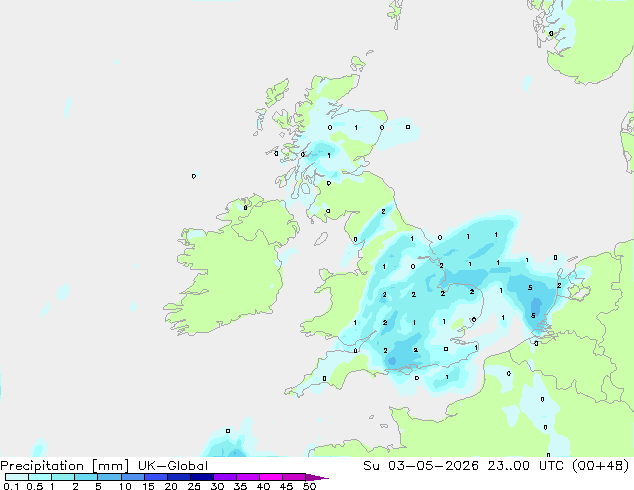Click the 'UK-Global' model label
Viewport: 634px width, 490px height.
coord(173,466)
